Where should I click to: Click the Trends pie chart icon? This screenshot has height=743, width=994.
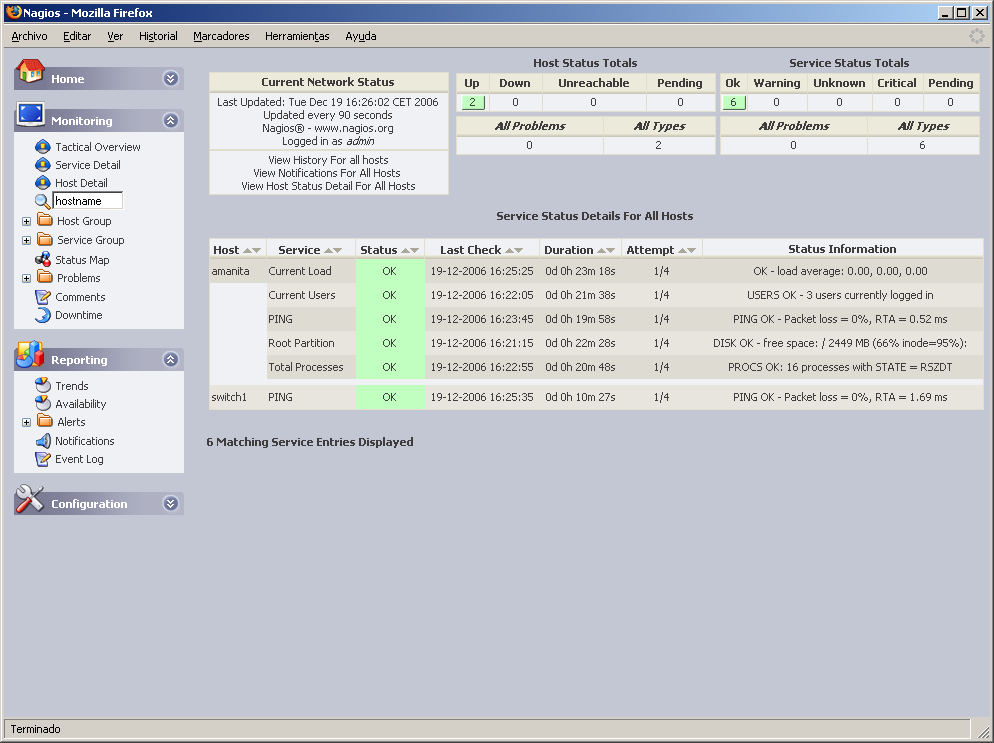(42, 385)
